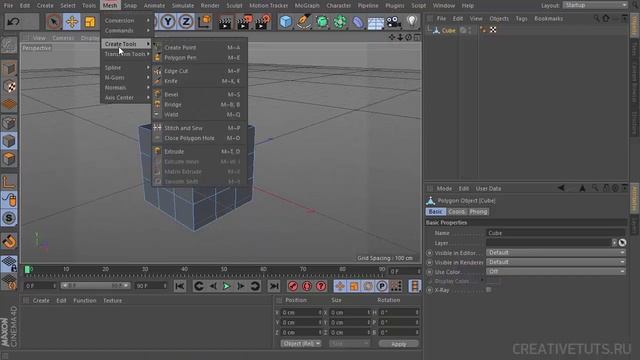This screenshot has height=360, width=640.
Task: Click the green Array modeling icon
Action: [340, 22]
